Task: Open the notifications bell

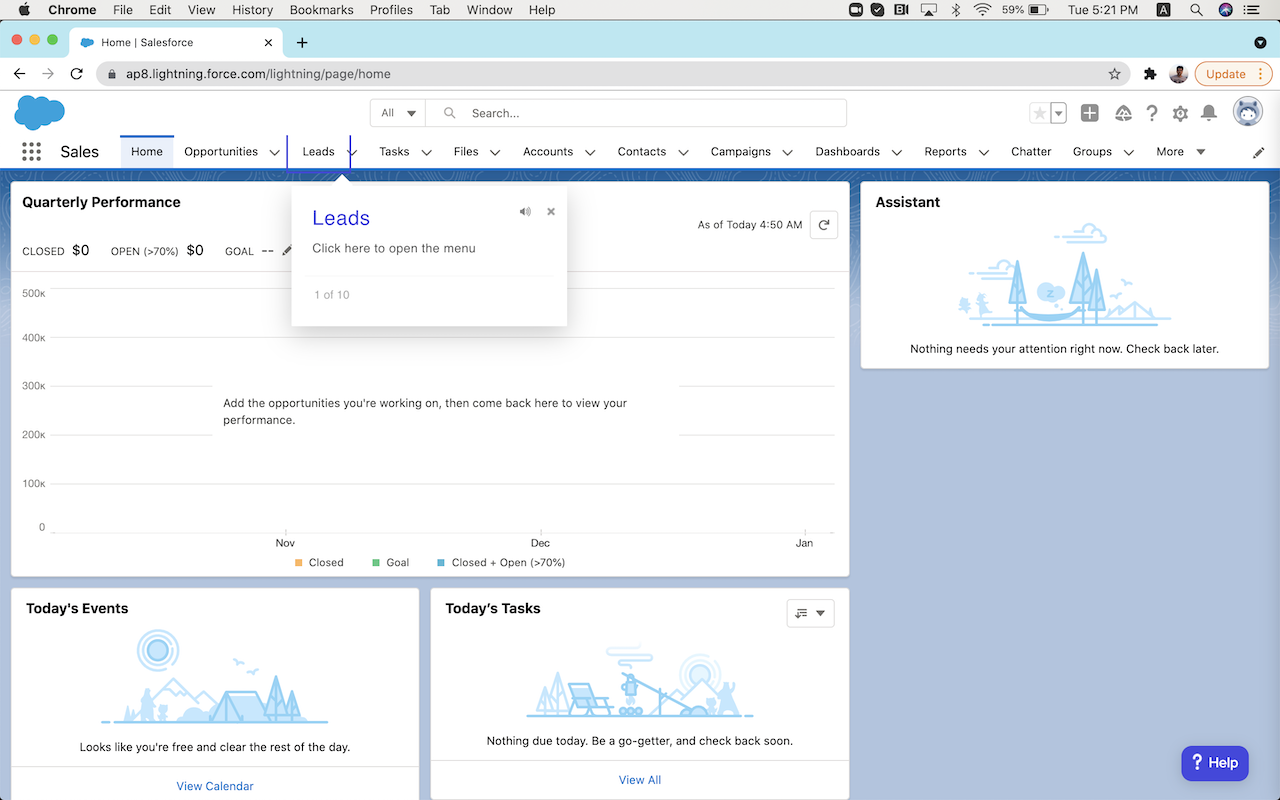Action: coord(1209,113)
